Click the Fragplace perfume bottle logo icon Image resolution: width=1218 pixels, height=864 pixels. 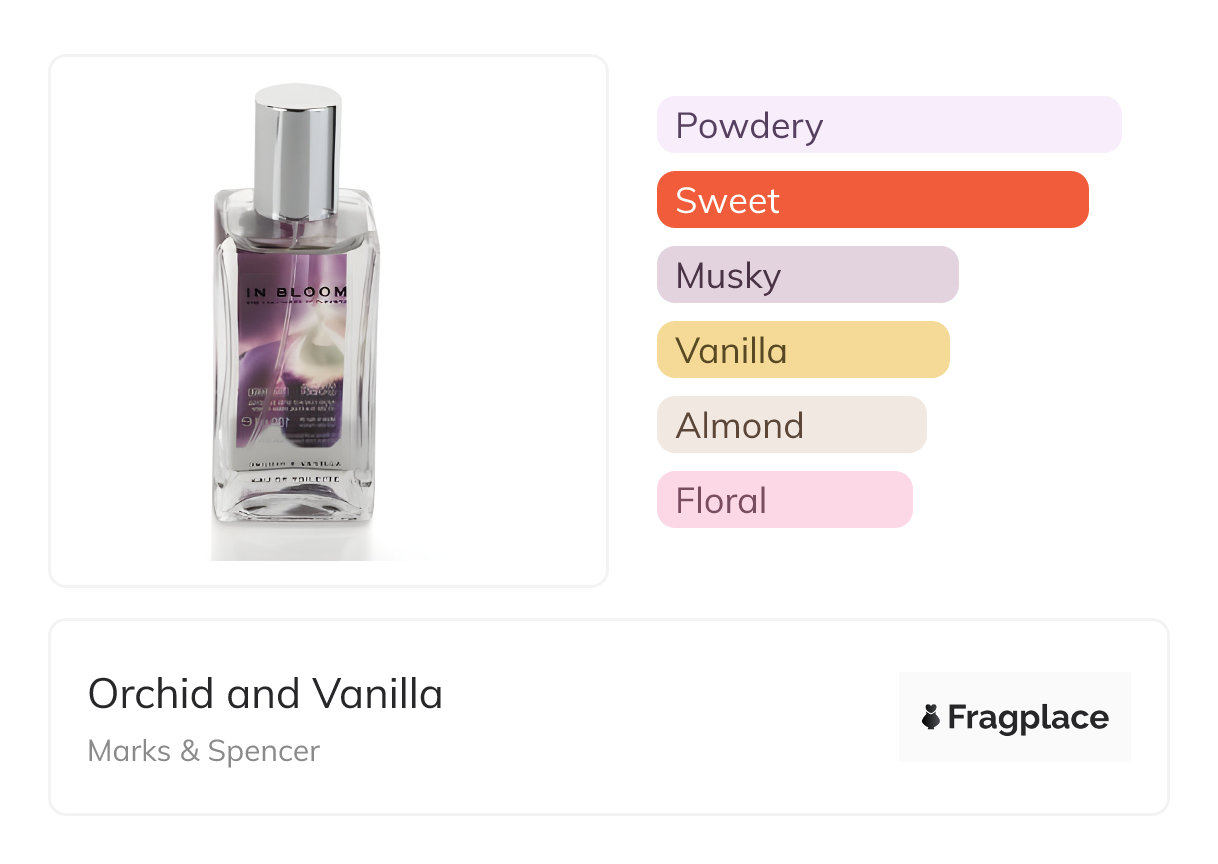(x=931, y=717)
